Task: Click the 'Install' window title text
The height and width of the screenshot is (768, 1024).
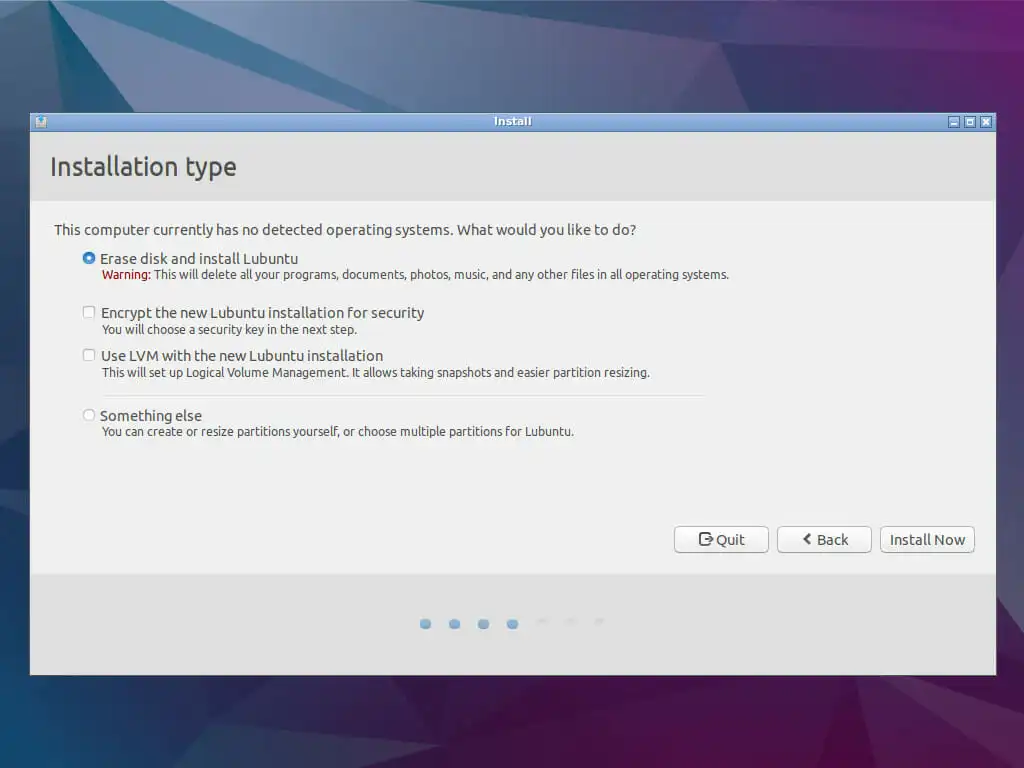Action: point(513,121)
